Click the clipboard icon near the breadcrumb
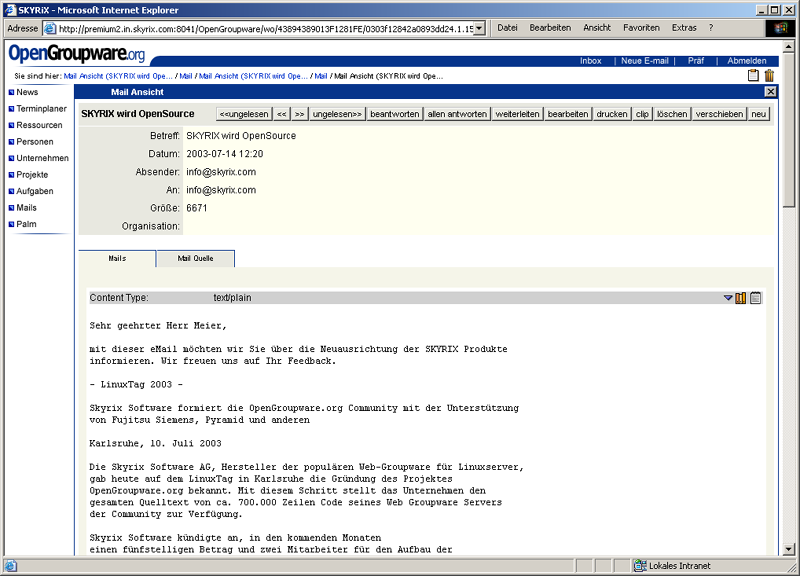Image resolution: width=800 pixels, height=576 pixels. click(x=753, y=76)
